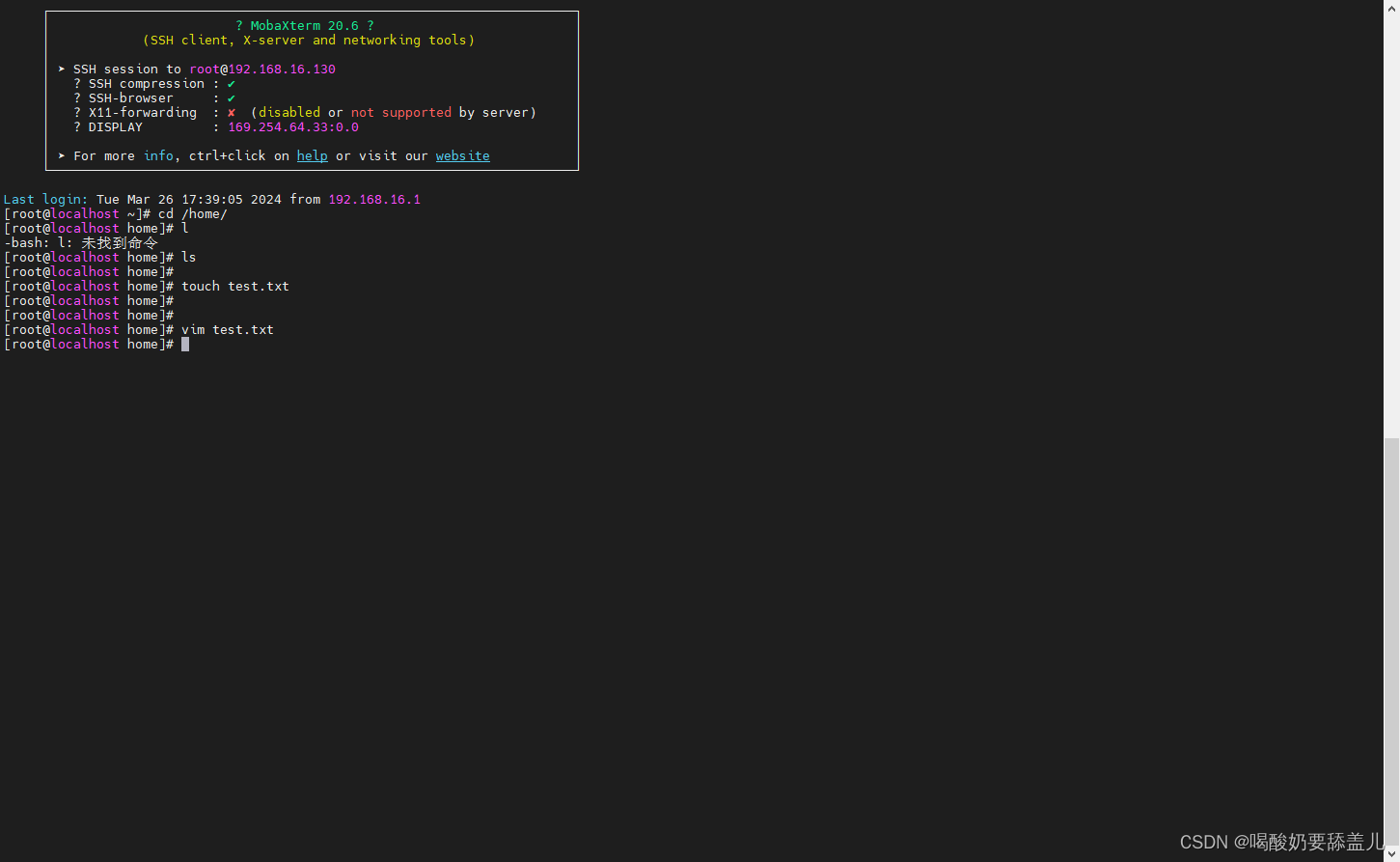The width and height of the screenshot is (1400, 862).
Task: Click the 'SSH-browser' line
Action: (154, 98)
